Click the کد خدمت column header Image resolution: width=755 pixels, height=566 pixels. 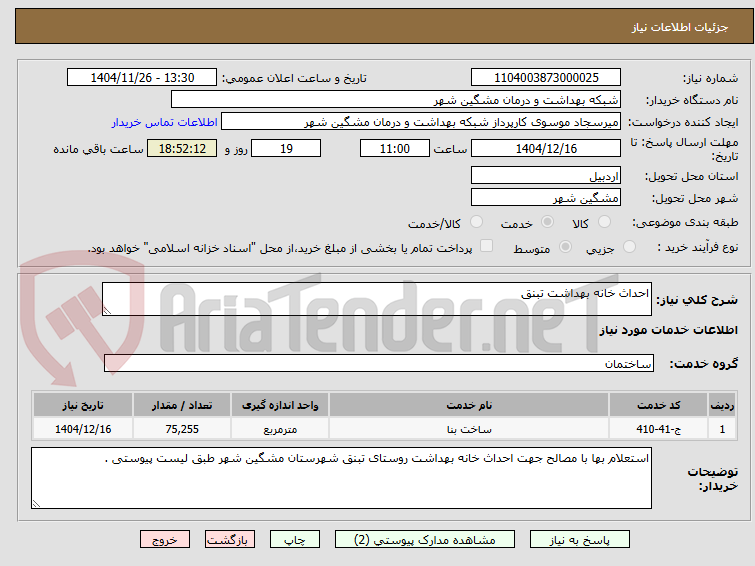click(x=658, y=405)
